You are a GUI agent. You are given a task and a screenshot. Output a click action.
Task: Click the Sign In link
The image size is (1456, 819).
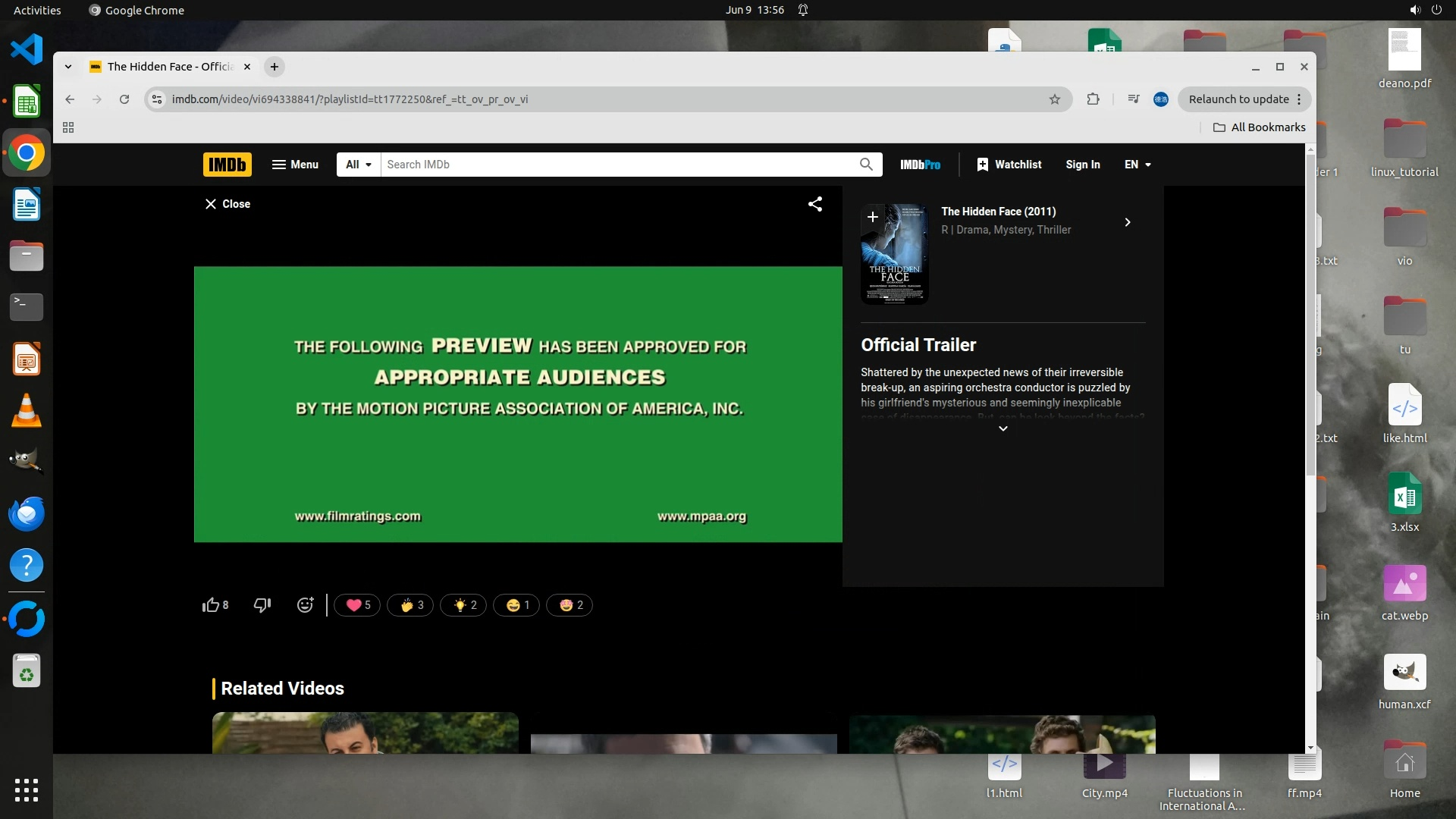point(1082,165)
